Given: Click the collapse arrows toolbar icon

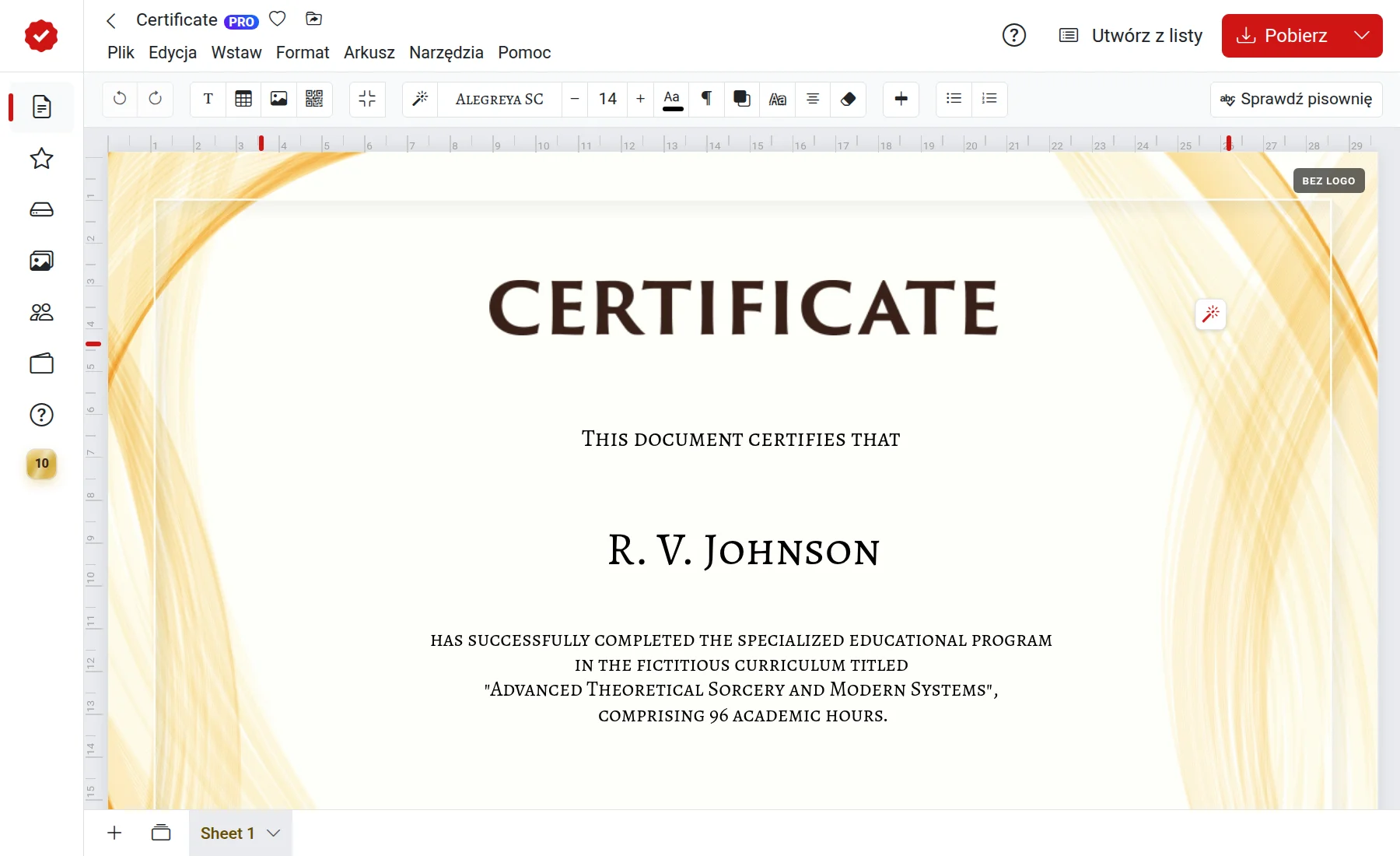Looking at the screenshot, I should click(x=367, y=99).
